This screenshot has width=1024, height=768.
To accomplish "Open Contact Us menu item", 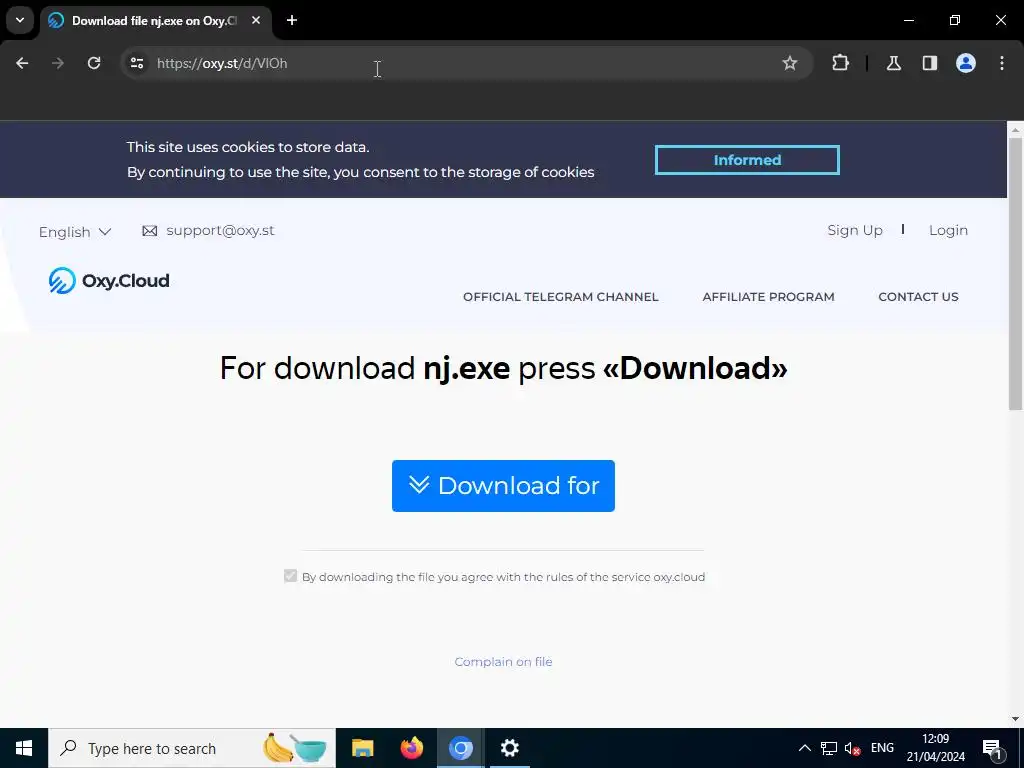I will [x=918, y=297].
